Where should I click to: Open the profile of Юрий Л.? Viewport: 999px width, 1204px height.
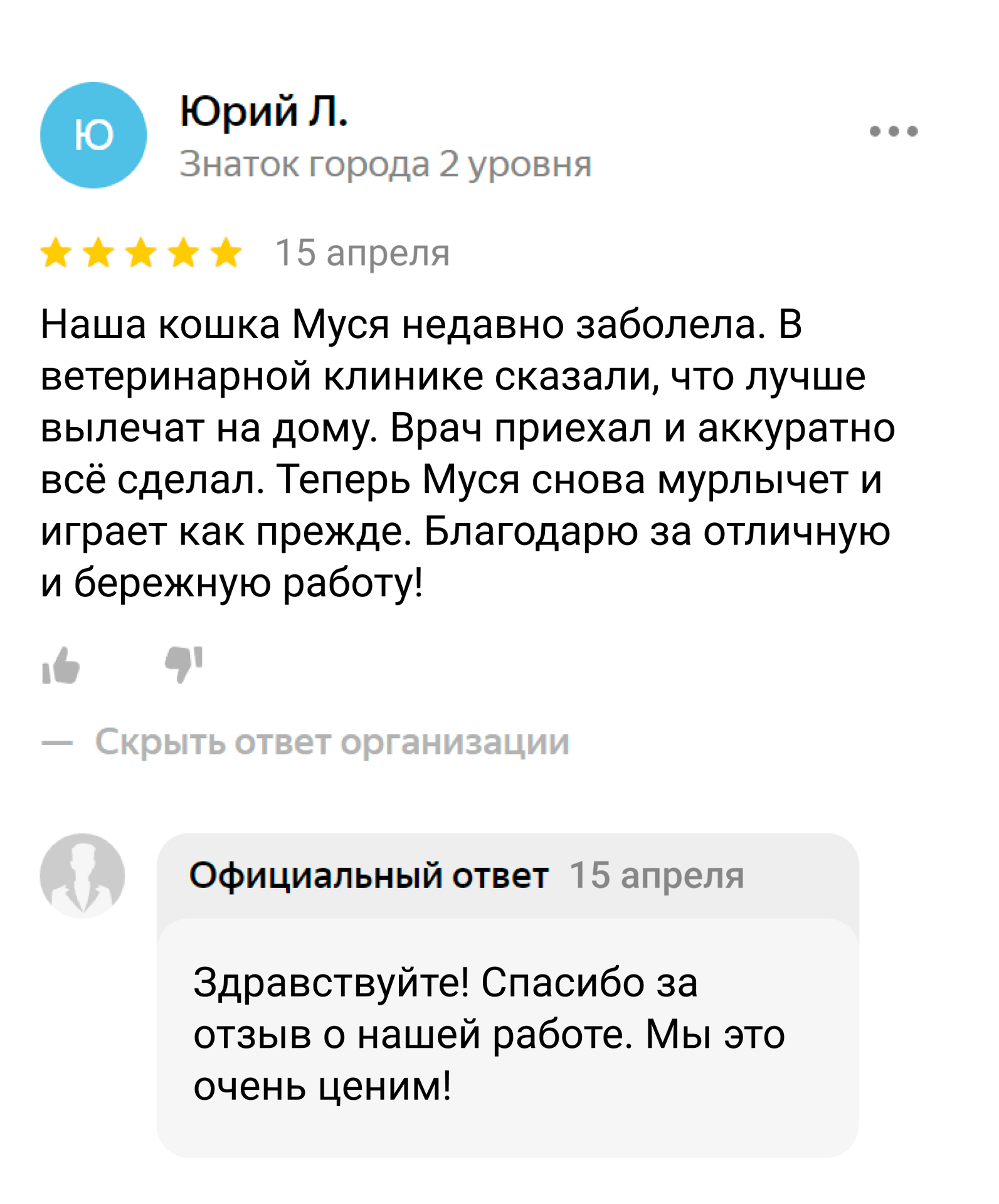tap(263, 112)
